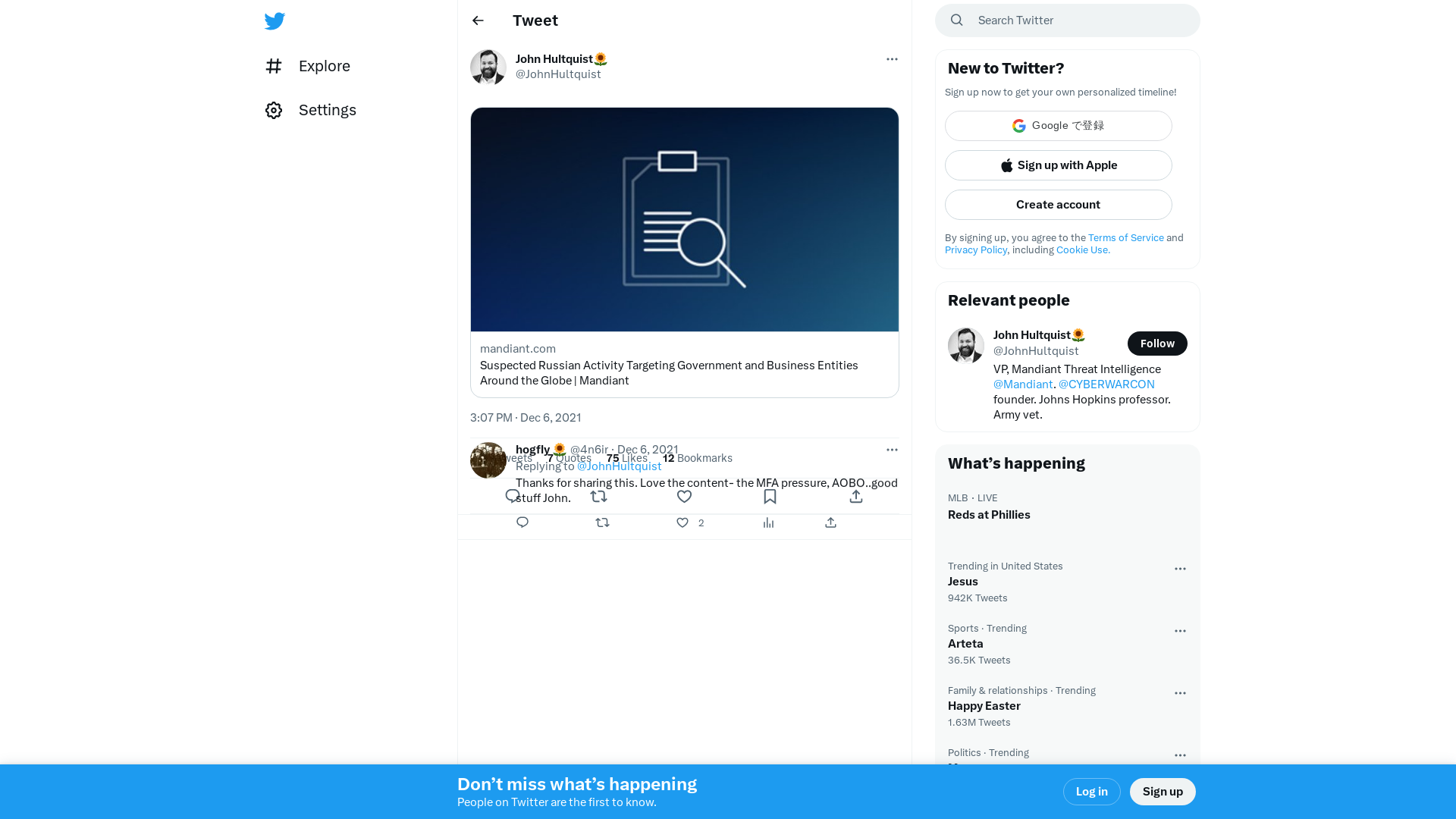This screenshot has width=1456, height=819.
Task: Open more options on hogfly's reply
Action: click(x=892, y=450)
